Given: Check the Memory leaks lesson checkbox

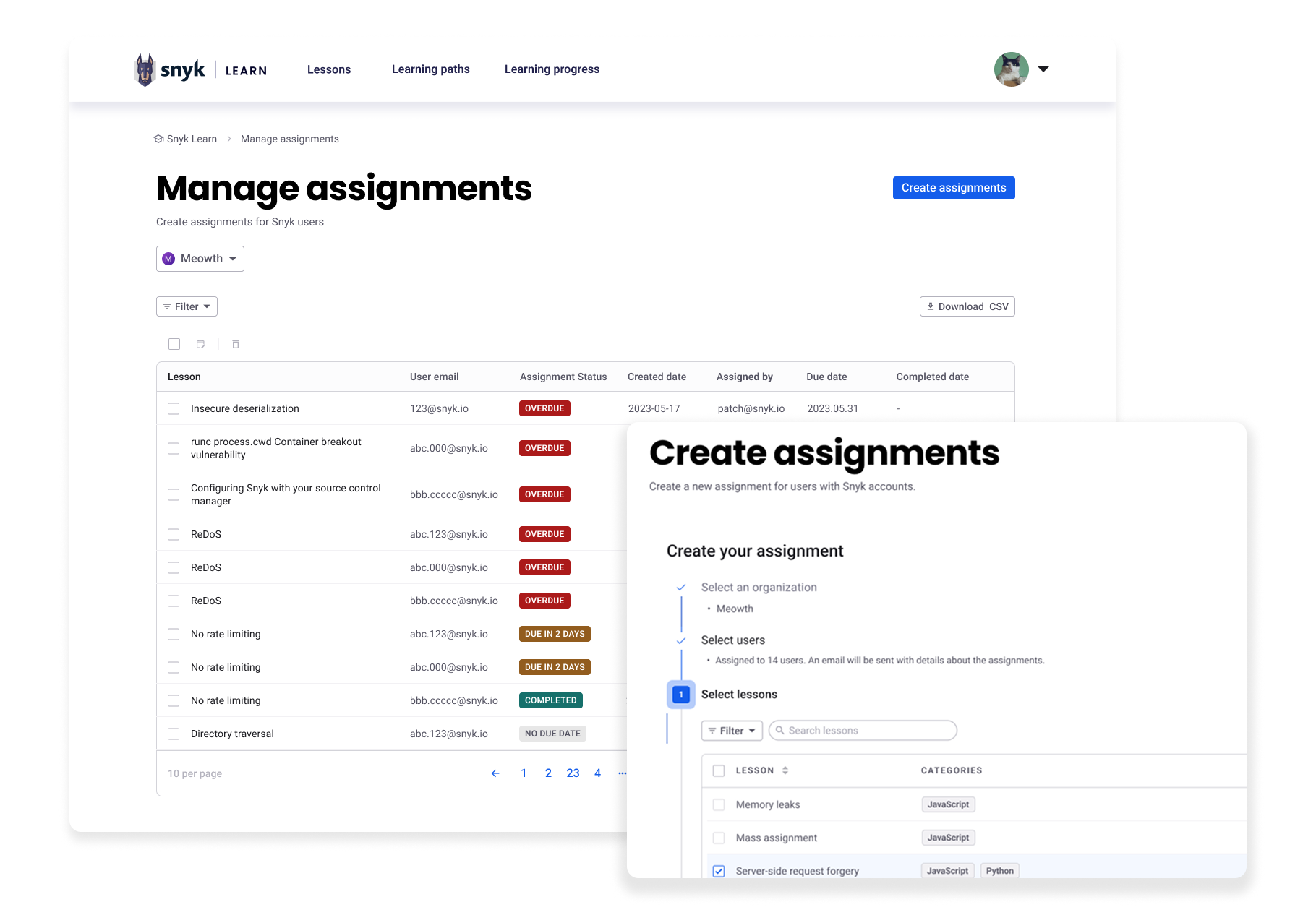Looking at the screenshot, I should tap(719, 804).
